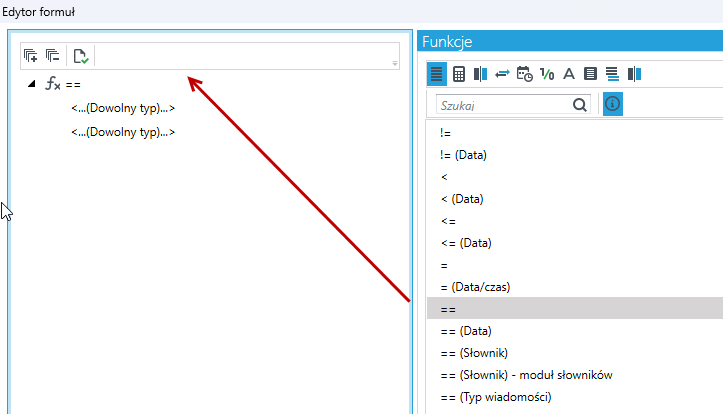This screenshot has height=414, width=723.
Task: Filter functions by blue arrows conversion icon
Action: pos(502,74)
